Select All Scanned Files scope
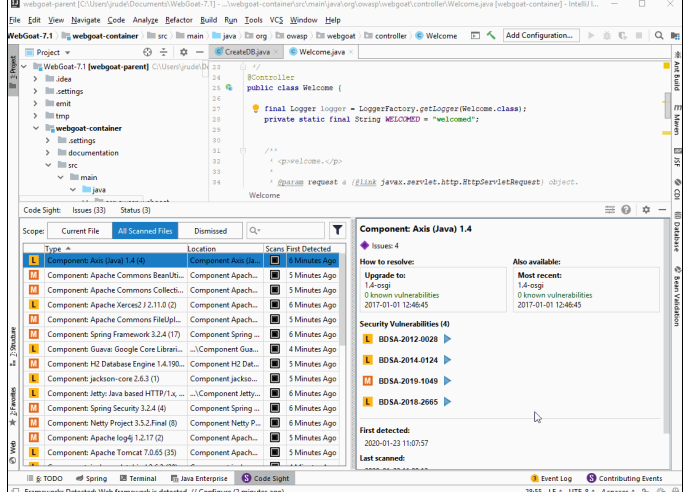Screen dimensions: 695x492 (145, 231)
